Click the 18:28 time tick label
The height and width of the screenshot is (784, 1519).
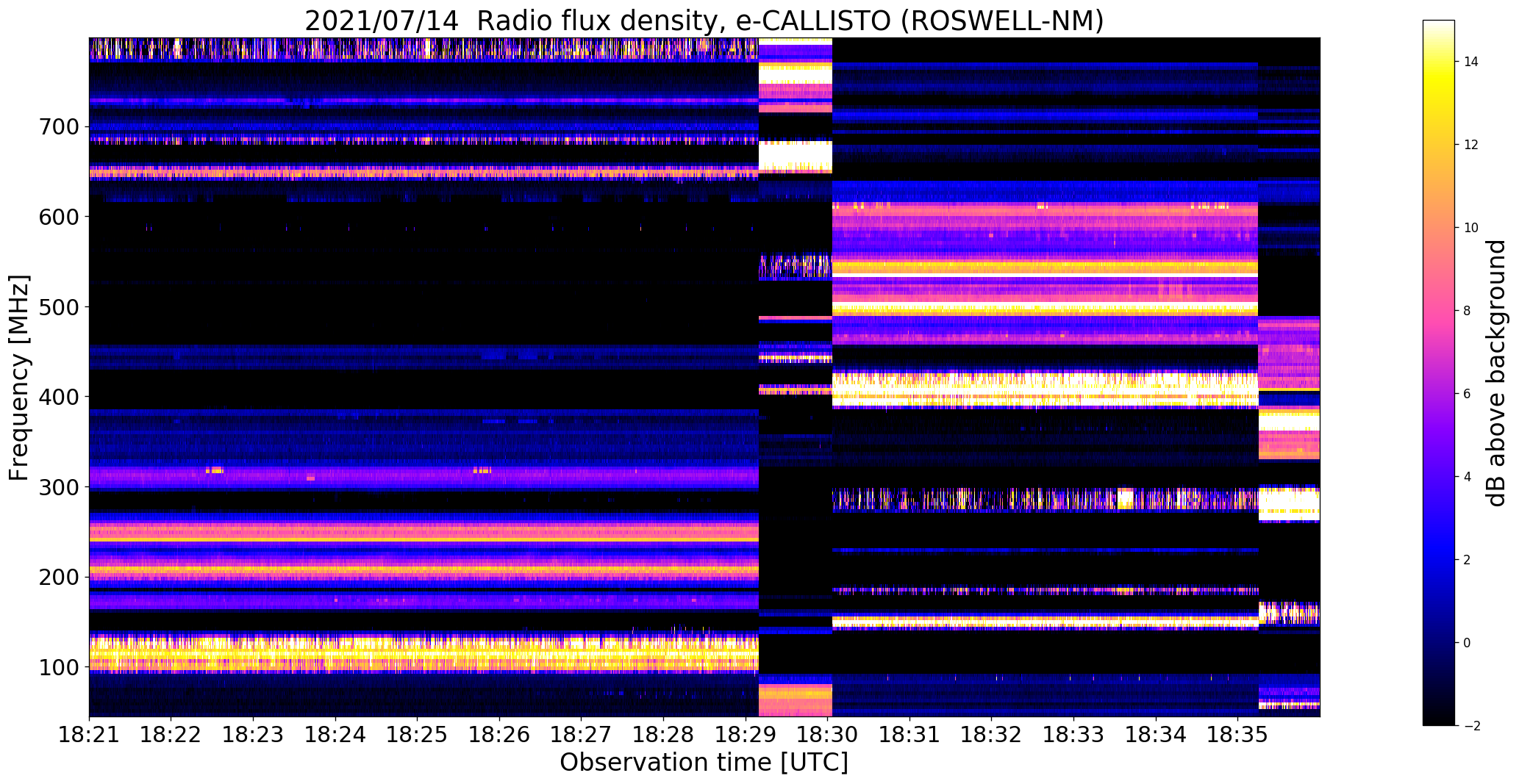tap(664, 735)
